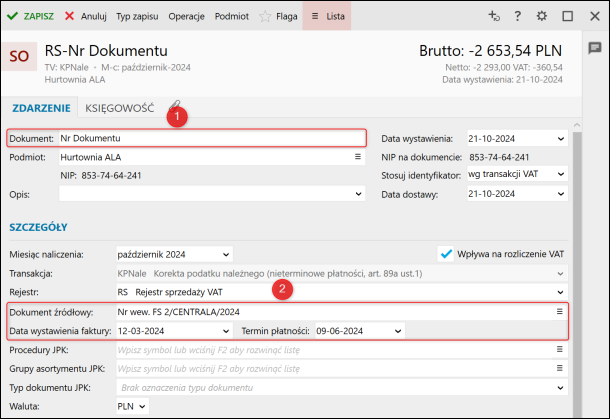Toggle Wpływa na rozliczenie VAT checkbox
610x419 pixels.
click(x=446, y=254)
